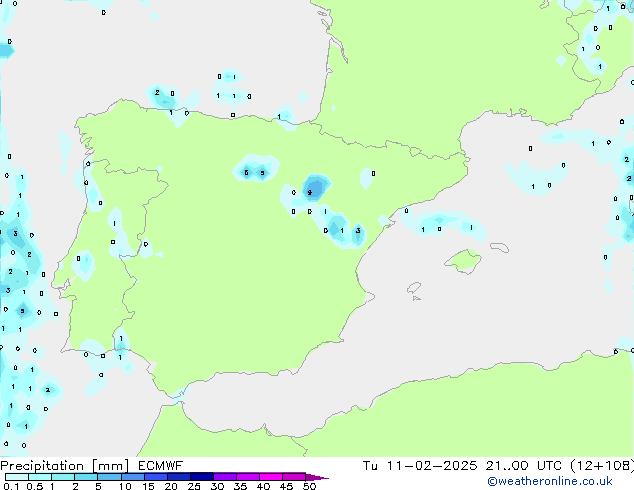Click the '0.5' legend scale label
This screenshot has height=490, width=634.
(34, 486)
